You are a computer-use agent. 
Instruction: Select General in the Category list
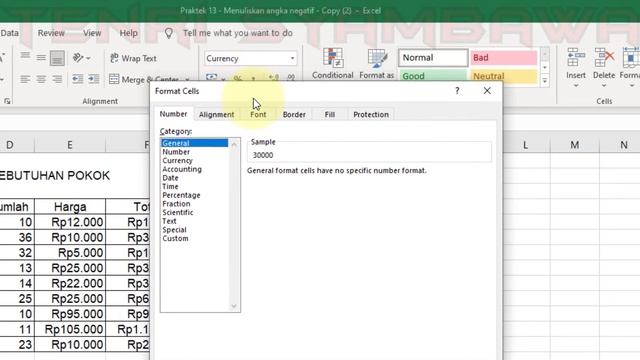[x=195, y=143]
